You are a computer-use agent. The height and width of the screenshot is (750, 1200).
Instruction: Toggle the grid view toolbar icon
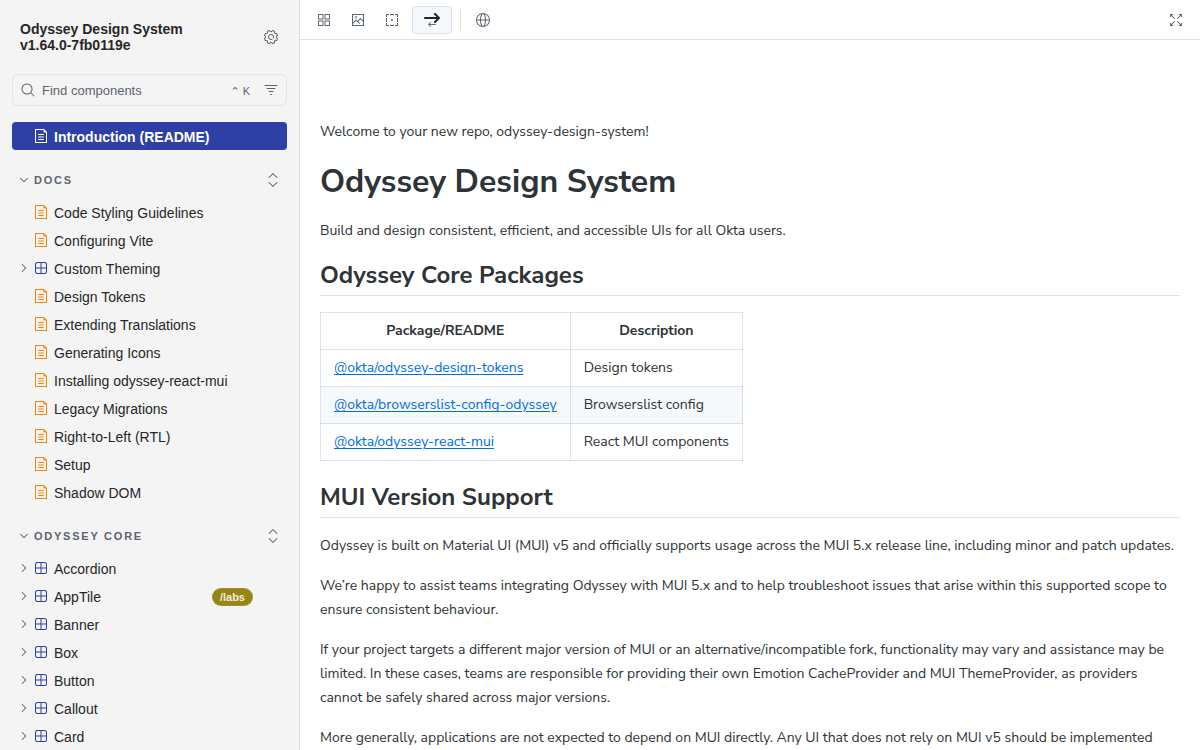(324, 20)
